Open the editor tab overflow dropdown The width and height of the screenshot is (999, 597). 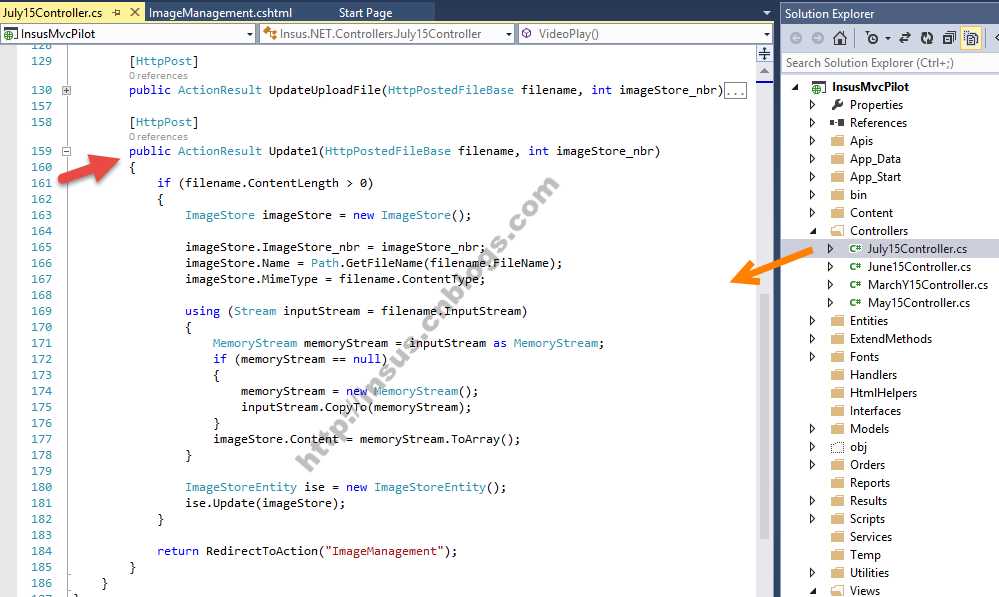(x=766, y=13)
